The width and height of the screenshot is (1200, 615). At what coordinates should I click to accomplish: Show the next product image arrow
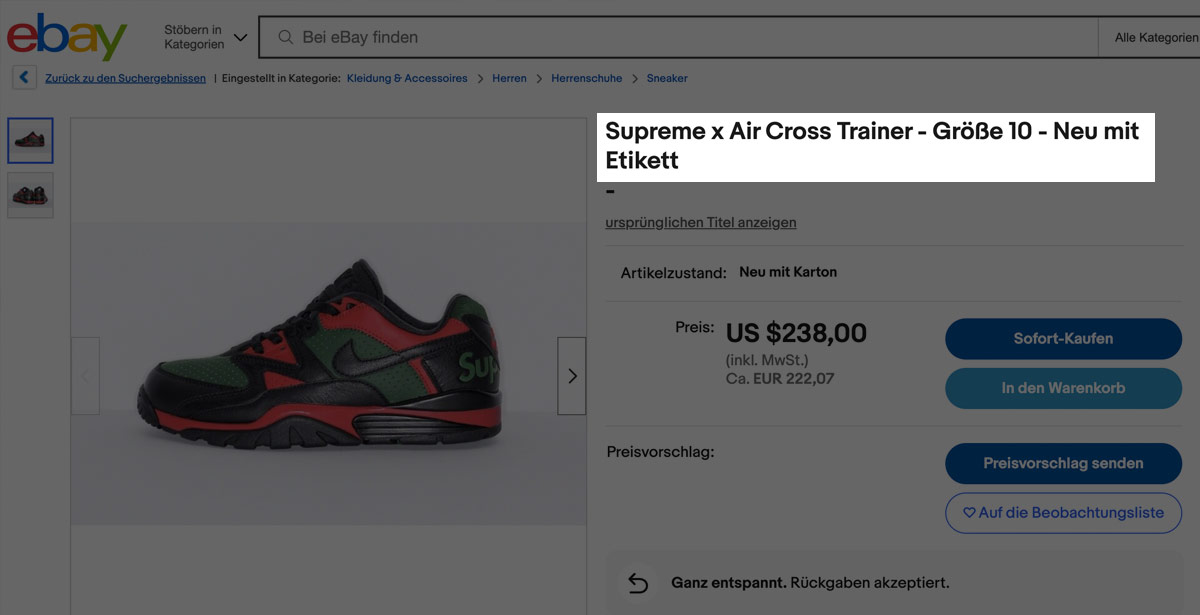572,376
